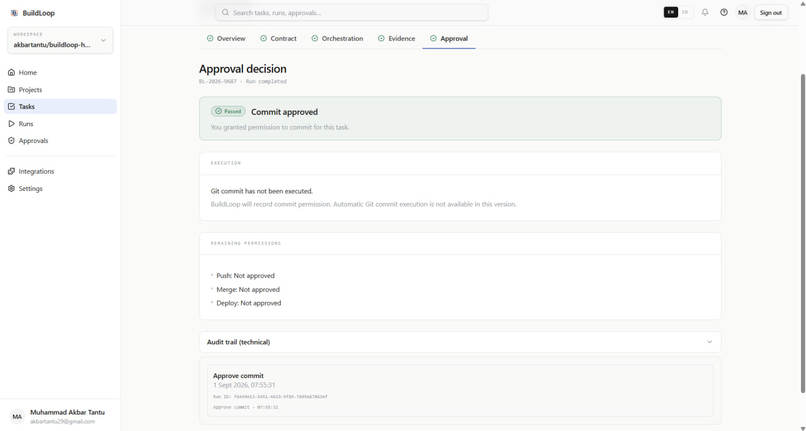Click the Integrations icon
The image size is (806, 431).
(x=11, y=171)
